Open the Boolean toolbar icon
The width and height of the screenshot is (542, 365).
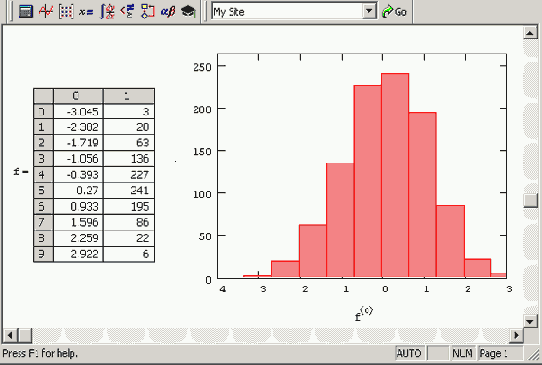point(127,11)
